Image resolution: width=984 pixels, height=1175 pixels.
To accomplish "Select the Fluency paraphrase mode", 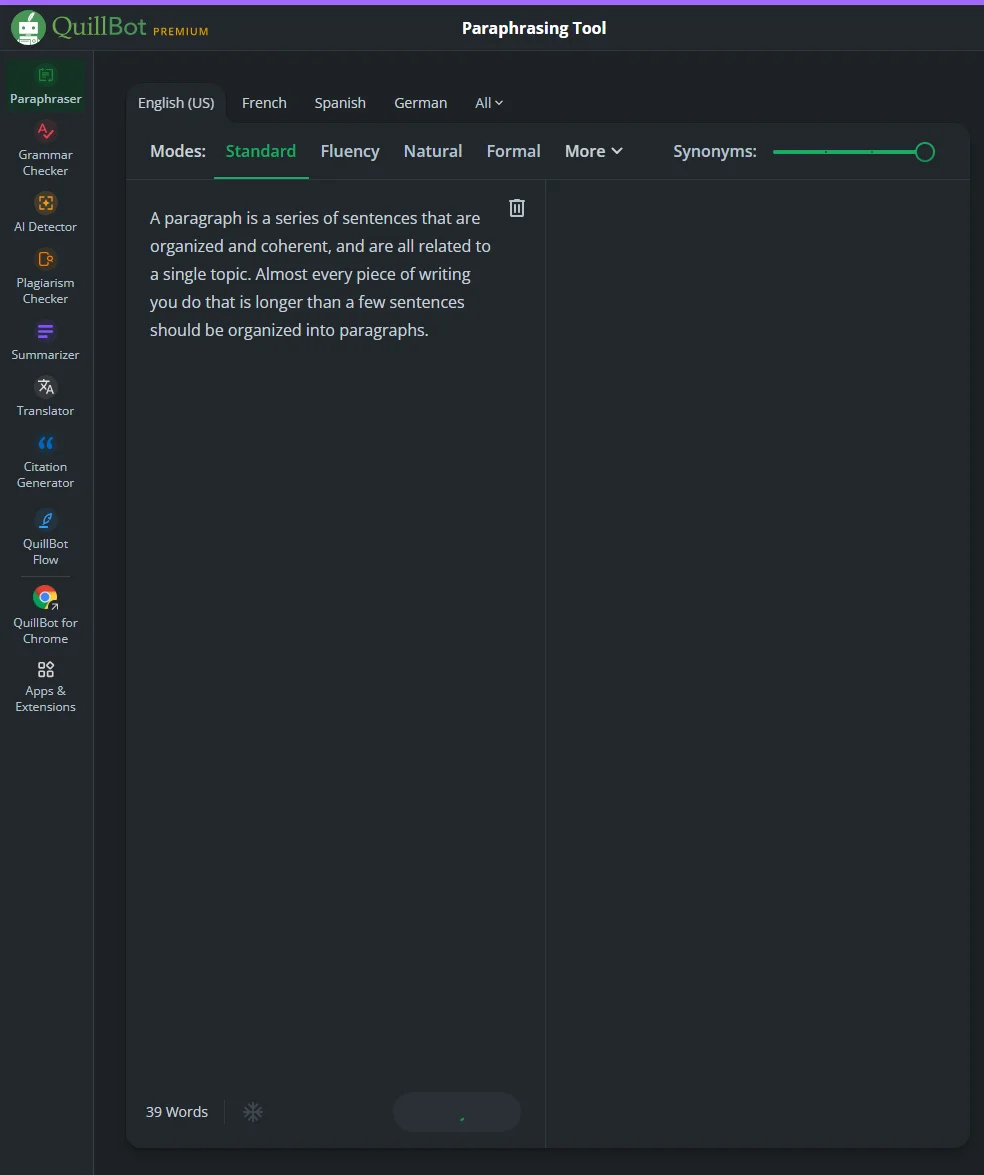I will coord(350,151).
